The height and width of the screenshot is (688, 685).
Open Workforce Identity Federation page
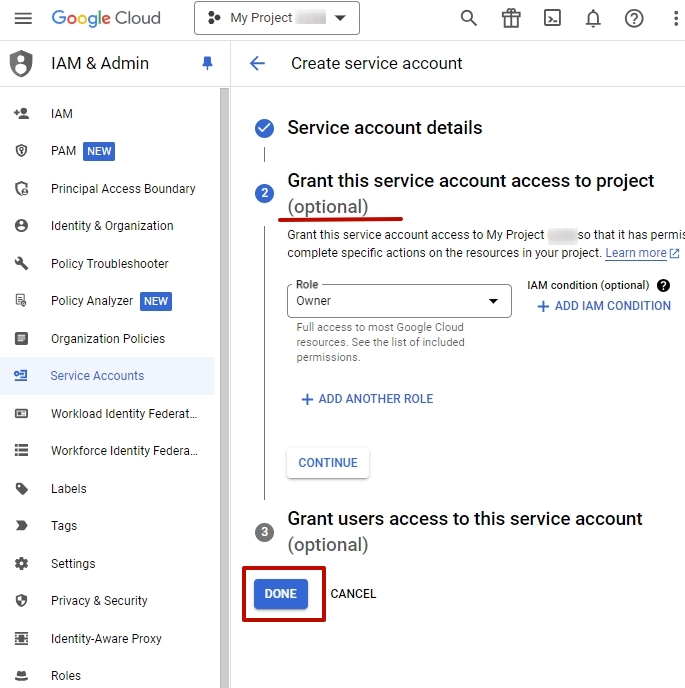click(108, 451)
